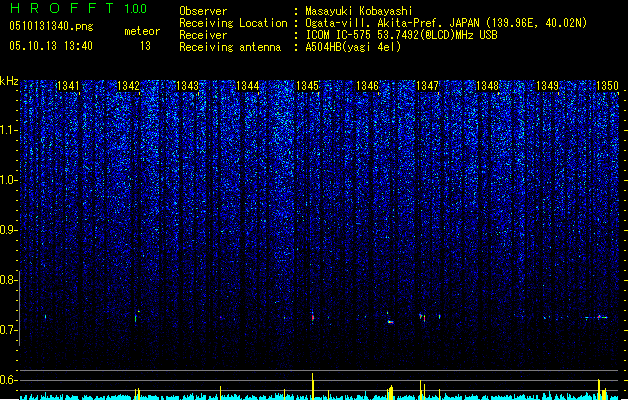629x400 pixels.
Task: Click the meteor label
Action: (142, 31)
